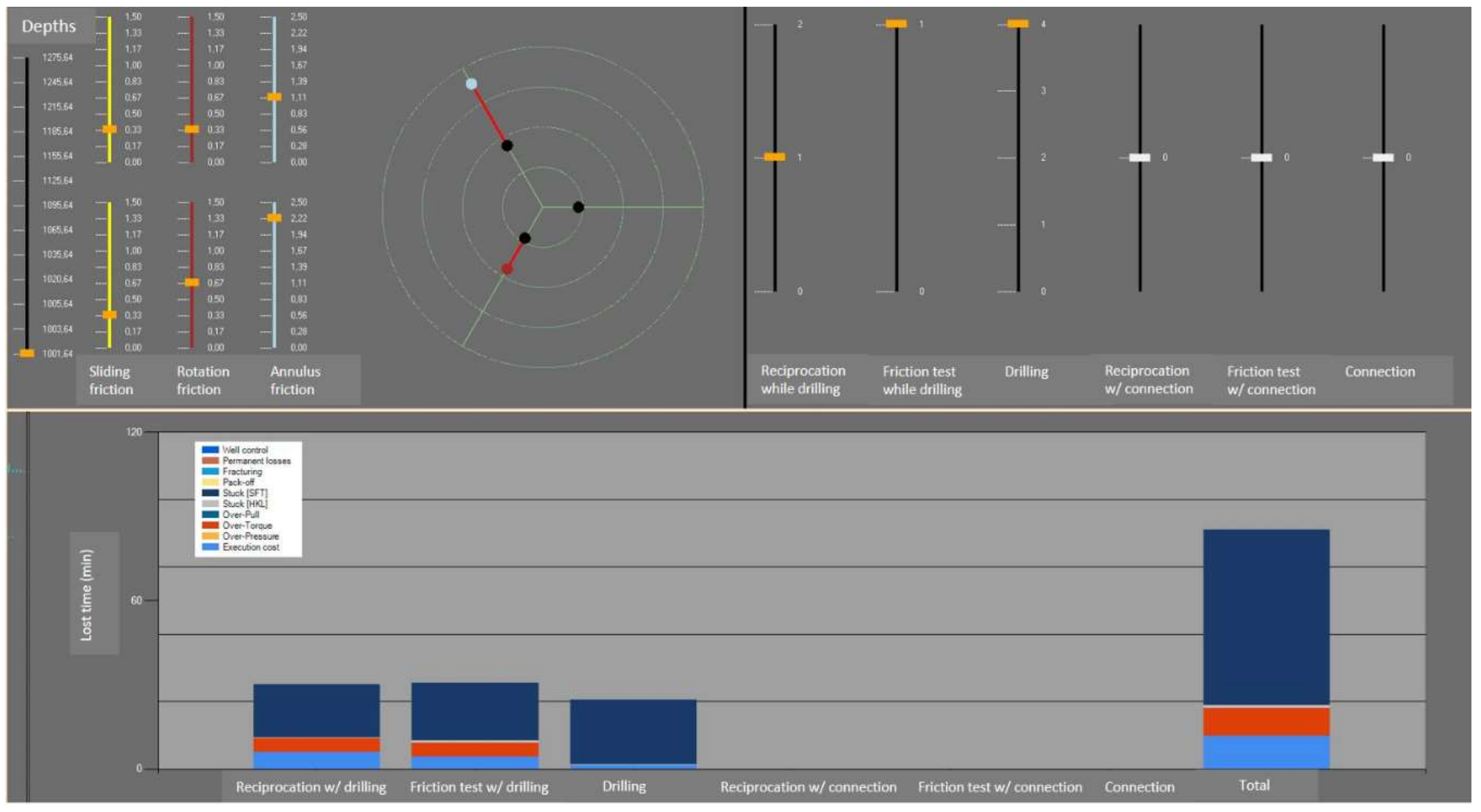The height and width of the screenshot is (812, 1481).
Task: Click black dot on the horizontal radar axis
Action: [578, 207]
